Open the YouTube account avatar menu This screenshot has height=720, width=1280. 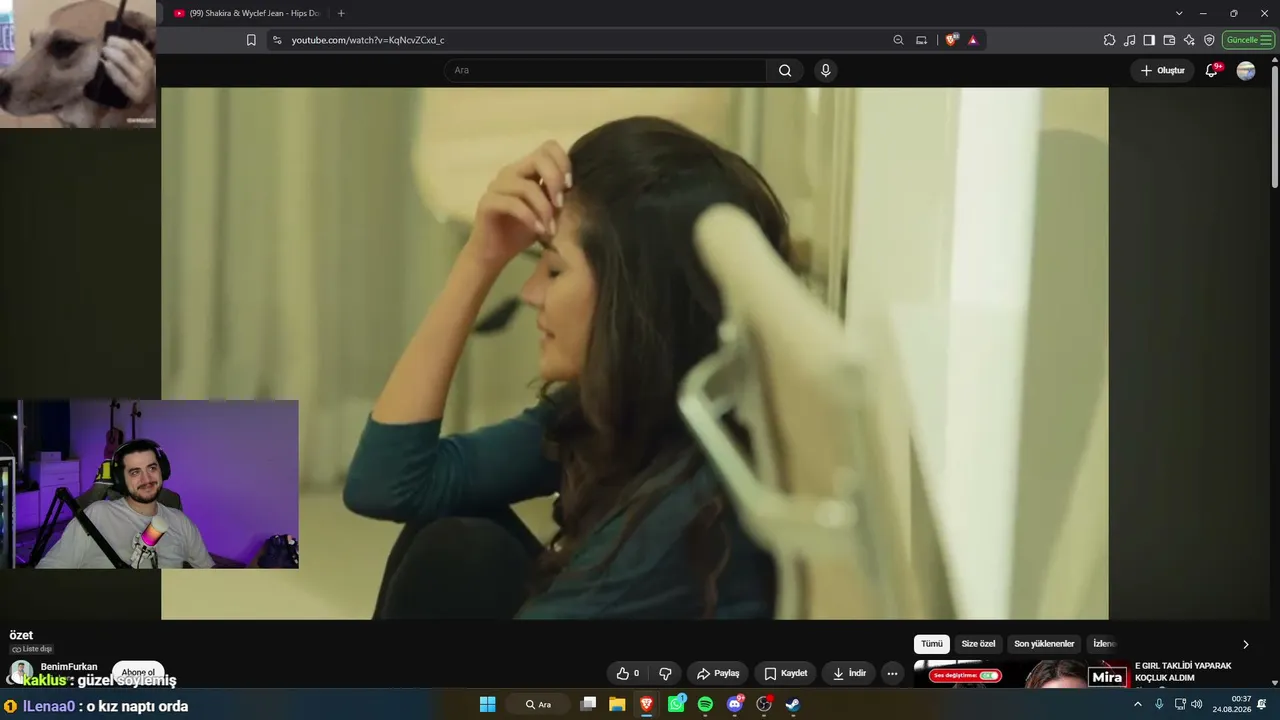click(1246, 70)
